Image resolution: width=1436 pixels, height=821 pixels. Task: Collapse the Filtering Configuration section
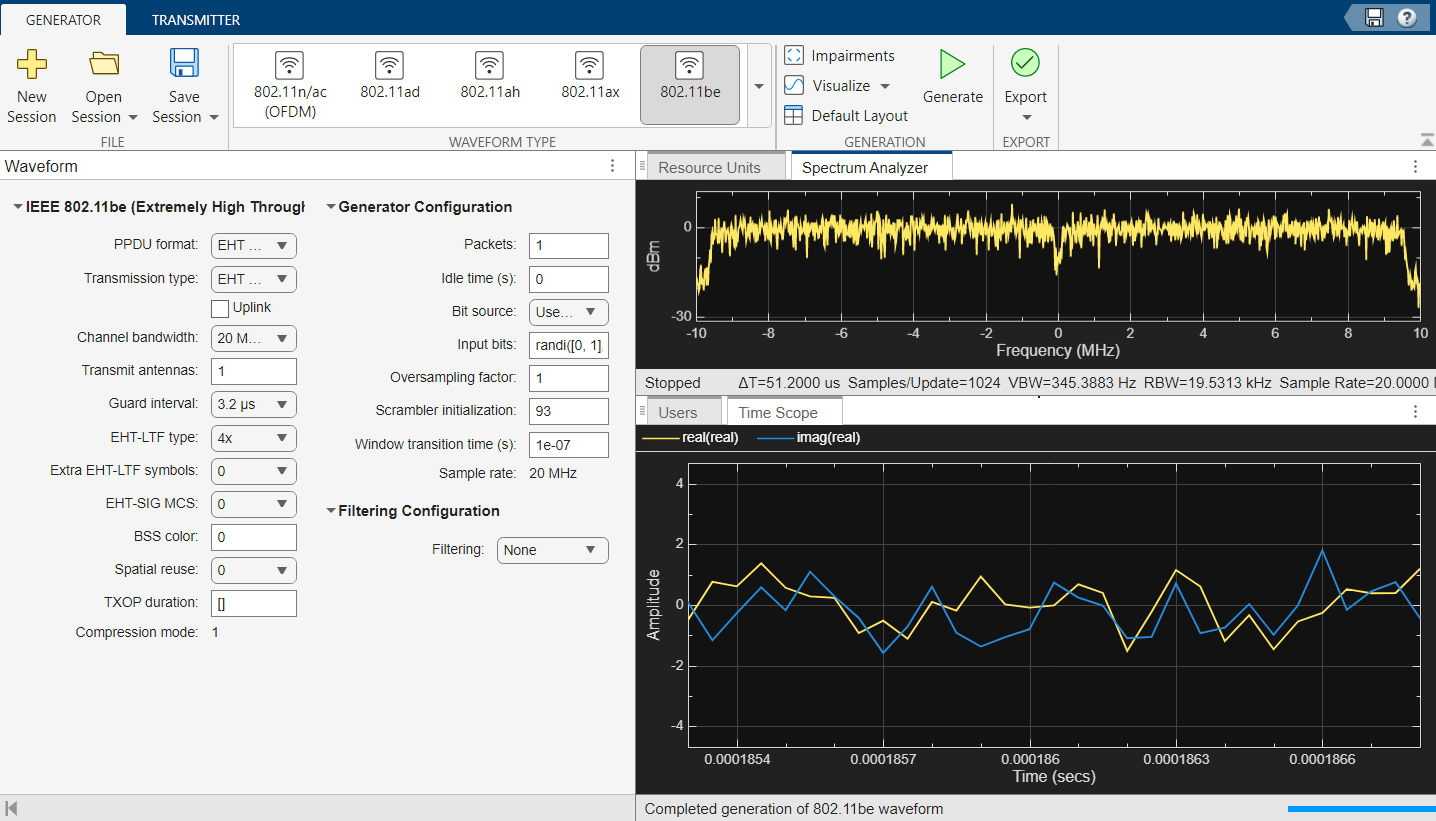pos(332,511)
